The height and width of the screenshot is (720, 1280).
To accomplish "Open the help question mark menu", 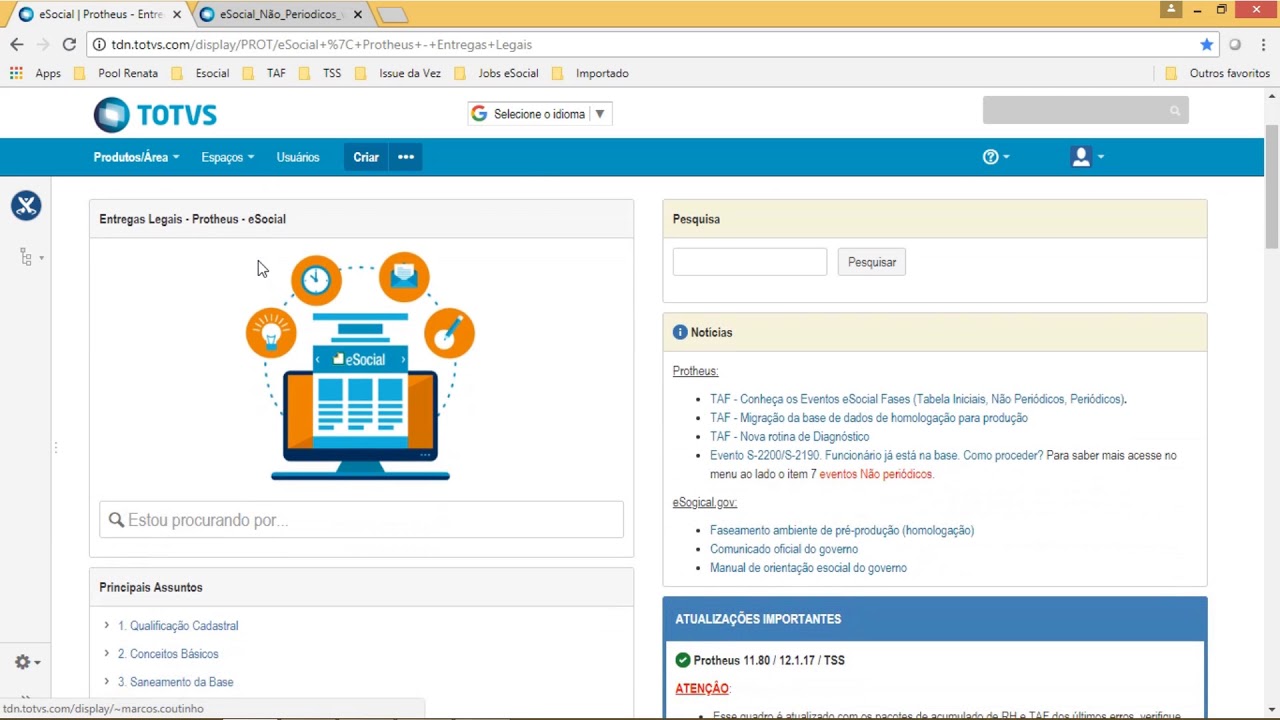I will tap(996, 157).
